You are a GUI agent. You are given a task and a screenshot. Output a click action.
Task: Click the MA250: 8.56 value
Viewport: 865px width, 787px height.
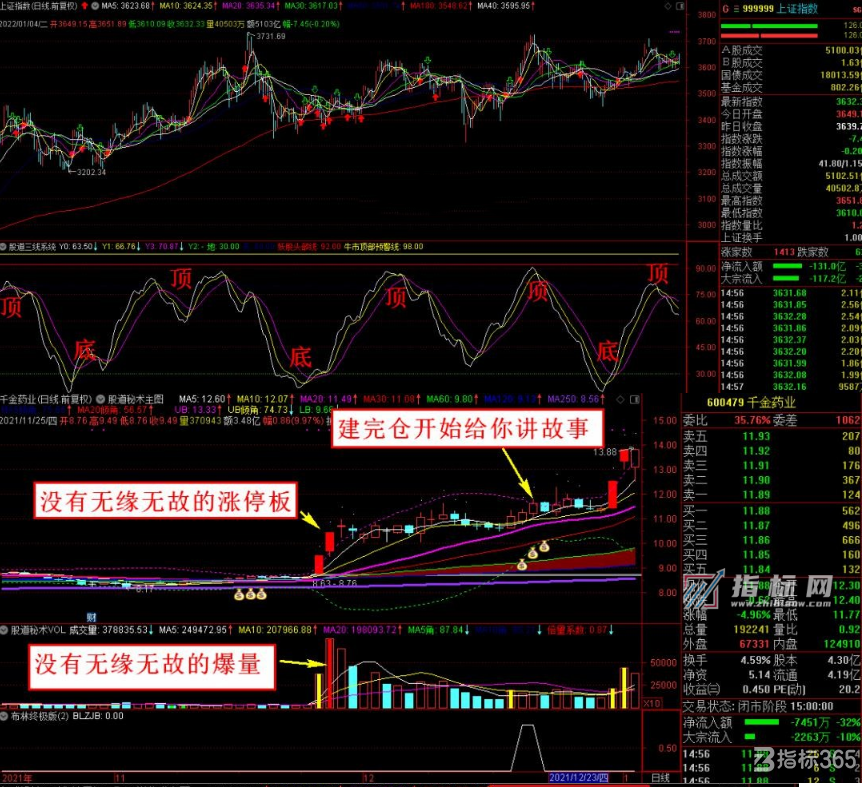click(575, 399)
